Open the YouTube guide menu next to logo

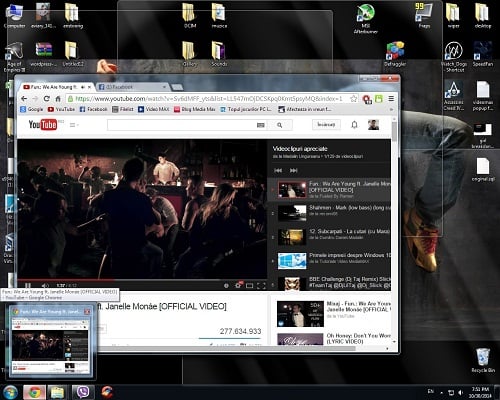click(74, 125)
